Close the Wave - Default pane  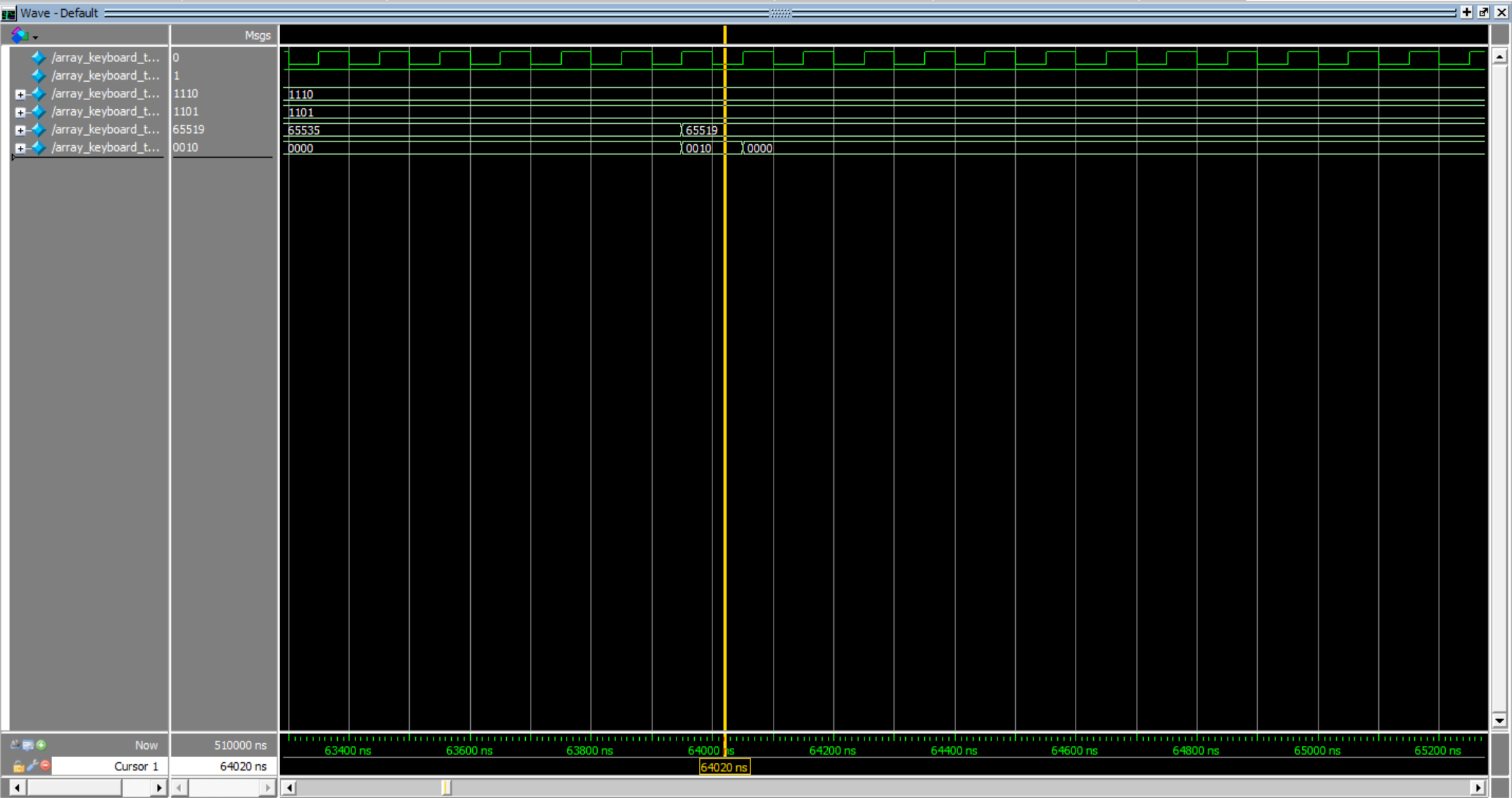tap(1501, 12)
